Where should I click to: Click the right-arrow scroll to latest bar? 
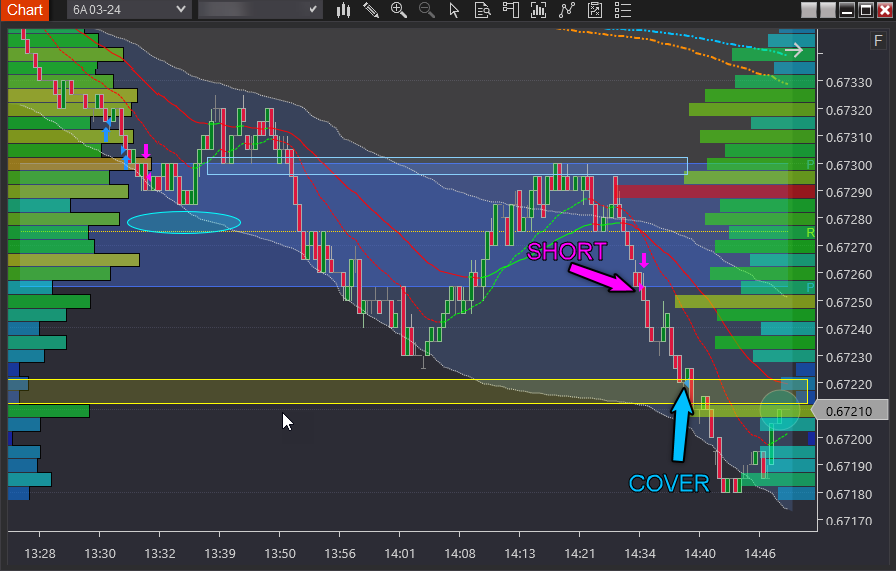pos(794,49)
